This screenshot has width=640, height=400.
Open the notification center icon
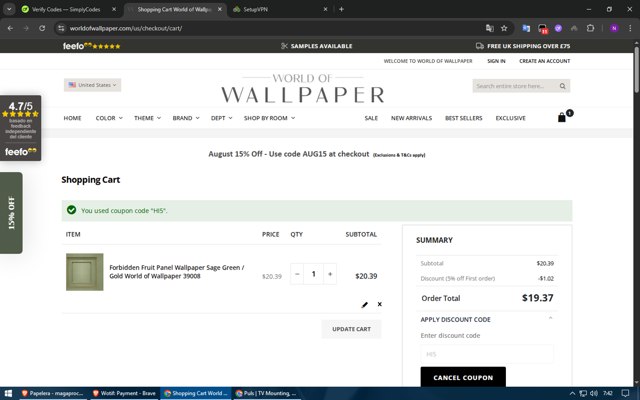coord(625,393)
